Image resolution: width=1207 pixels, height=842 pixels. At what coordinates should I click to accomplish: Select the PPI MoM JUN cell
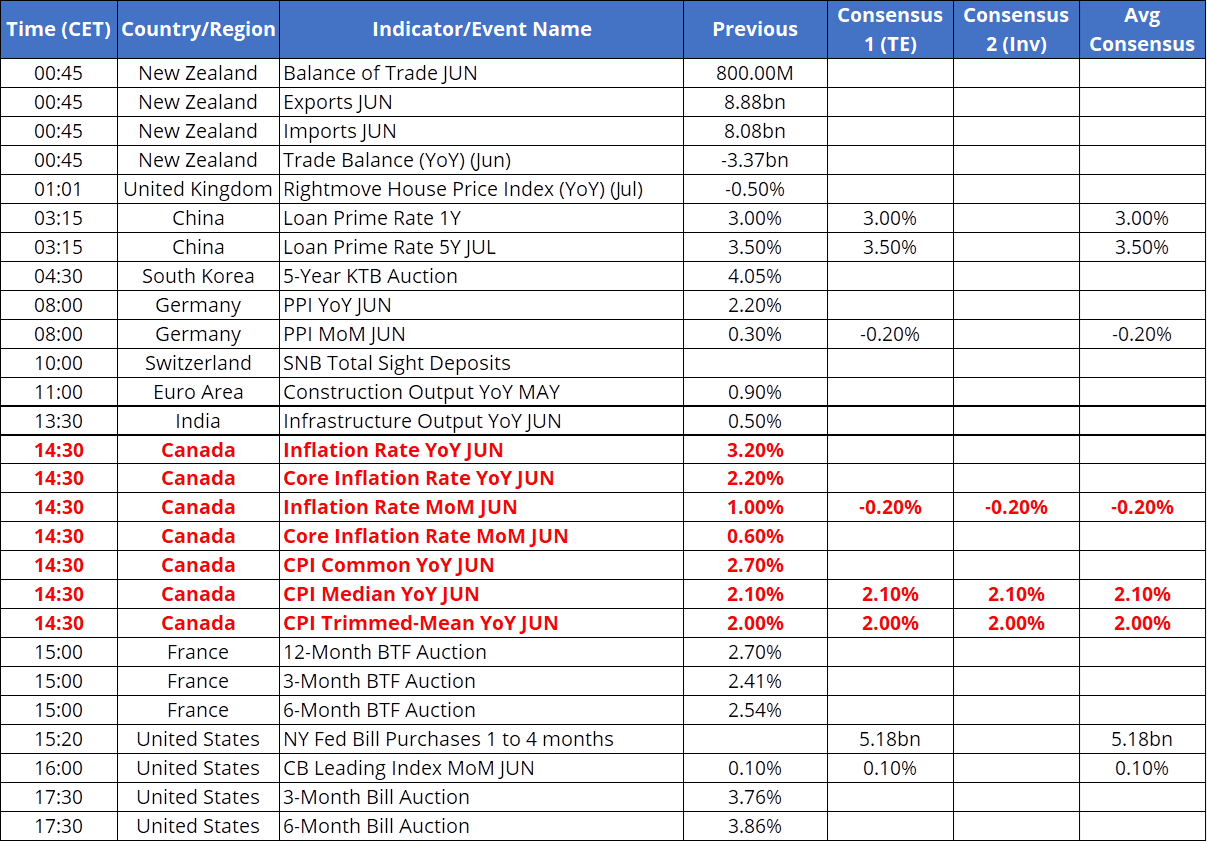click(x=482, y=334)
